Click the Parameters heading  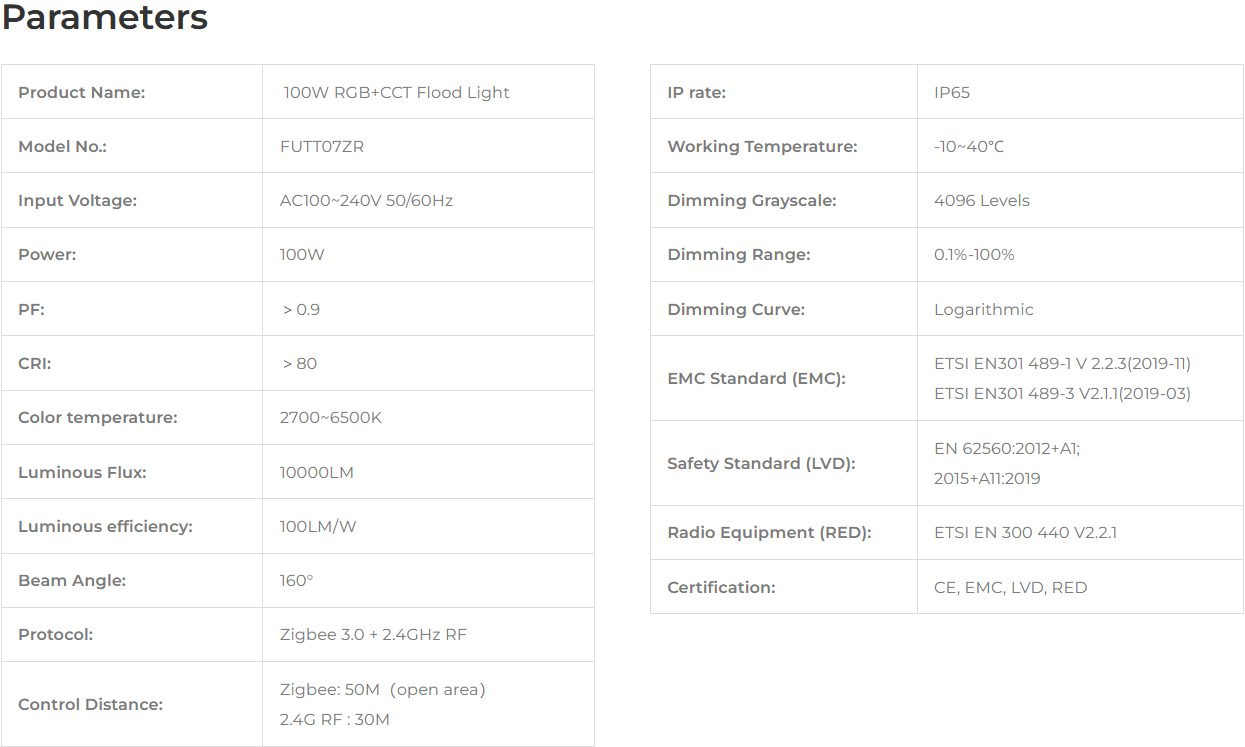[105, 18]
